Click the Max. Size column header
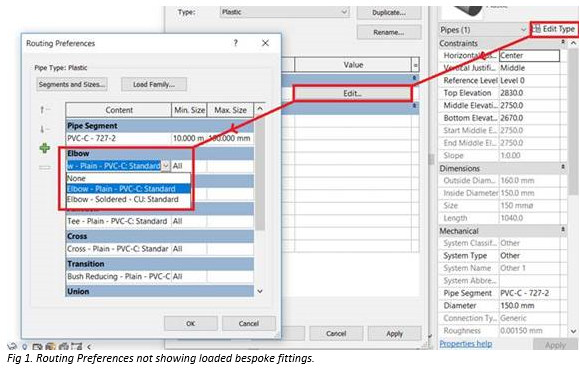 click(230, 110)
